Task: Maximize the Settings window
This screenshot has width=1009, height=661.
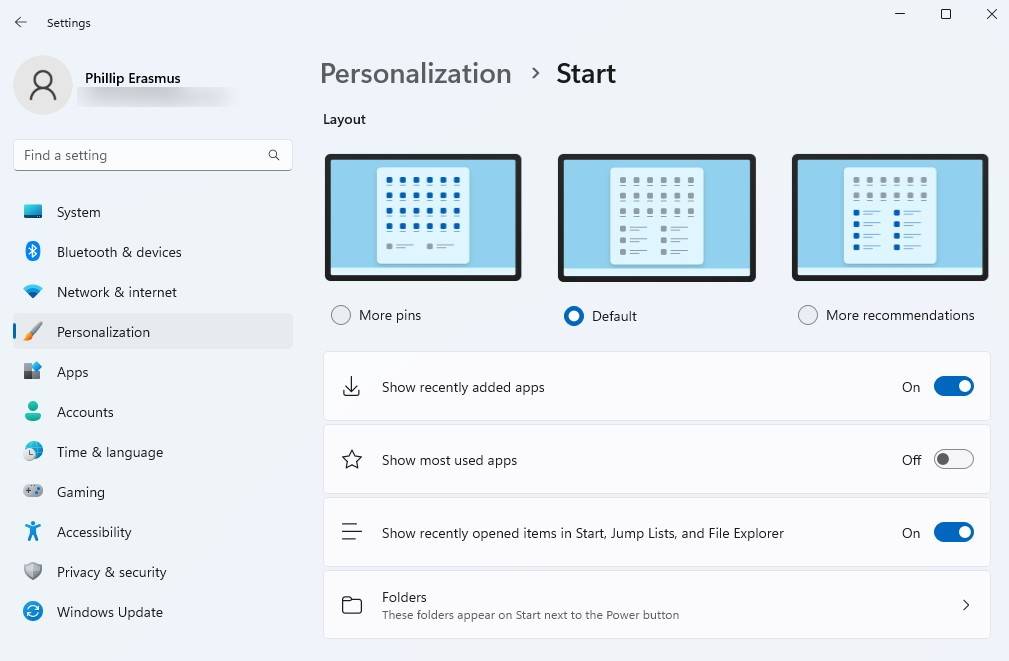Action: pyautogui.click(x=946, y=14)
